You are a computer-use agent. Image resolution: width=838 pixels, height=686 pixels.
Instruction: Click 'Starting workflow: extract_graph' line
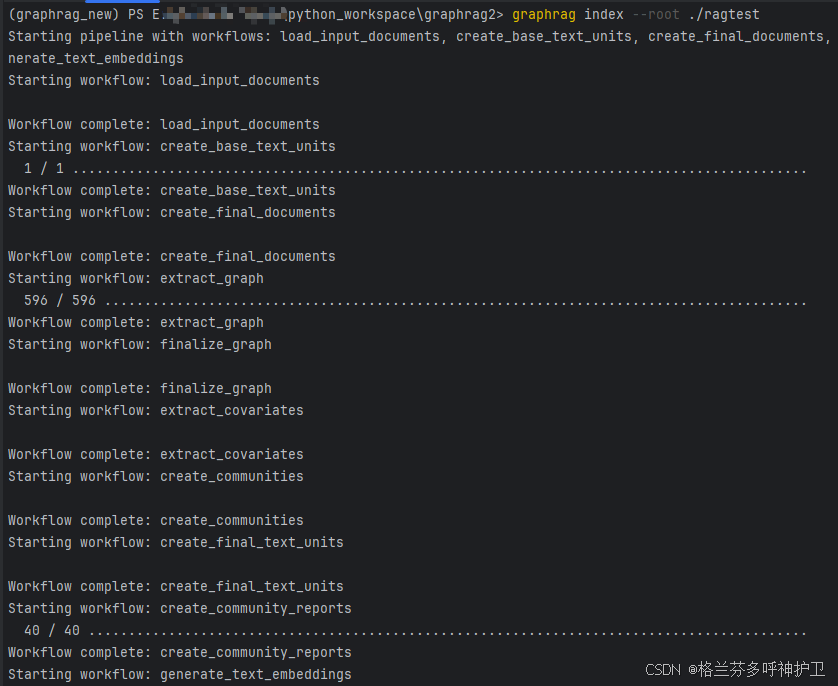136,278
